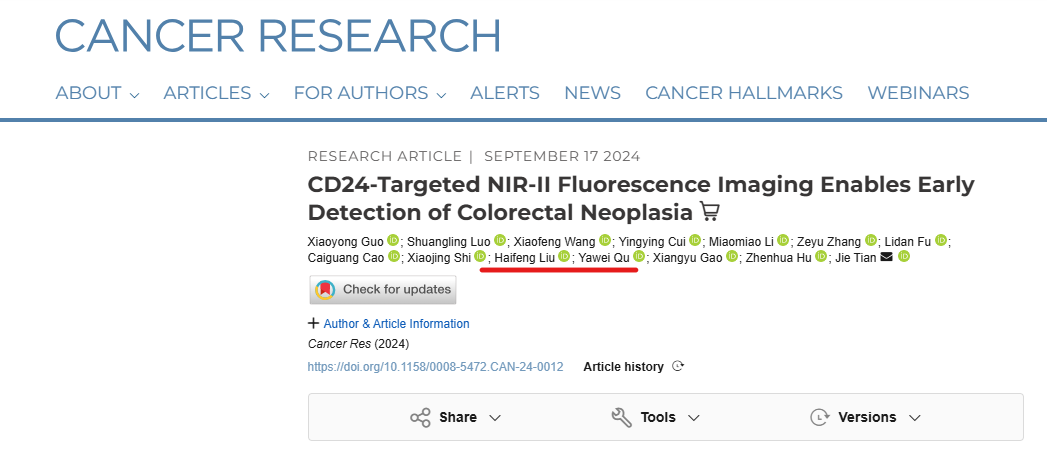Click the Article history clock icon
This screenshot has height=462, width=1047.
coord(678,366)
